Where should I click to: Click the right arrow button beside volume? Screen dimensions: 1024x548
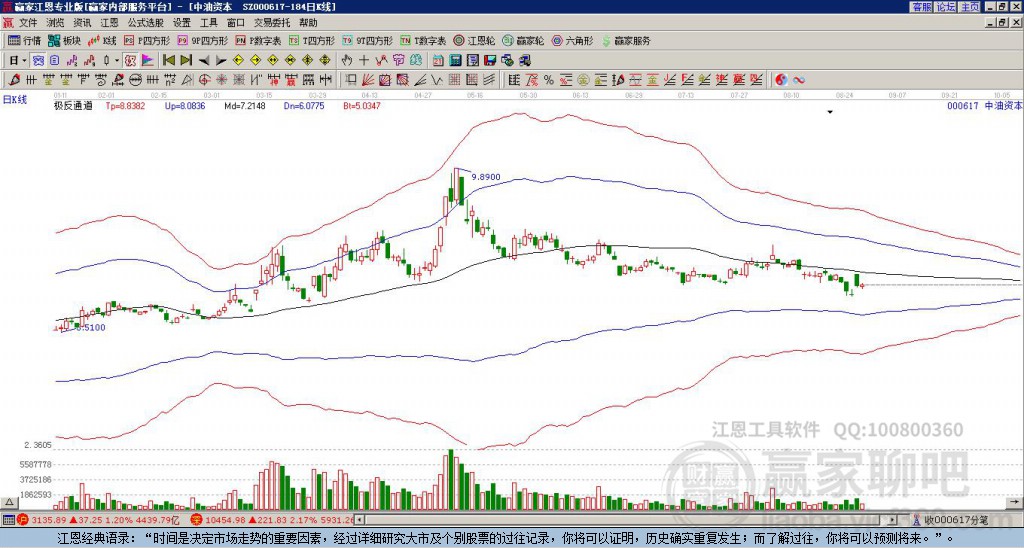tap(1016, 502)
